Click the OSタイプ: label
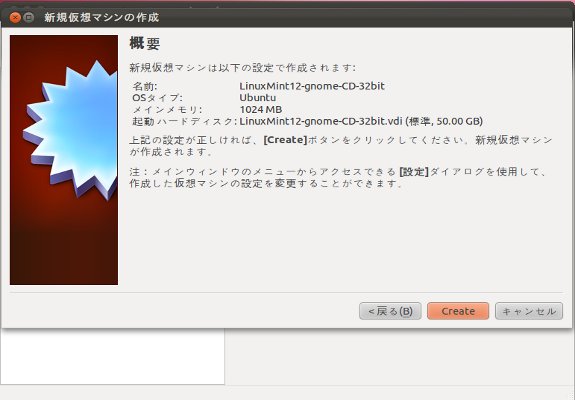Screen dimensions: 575x400 tap(157, 98)
